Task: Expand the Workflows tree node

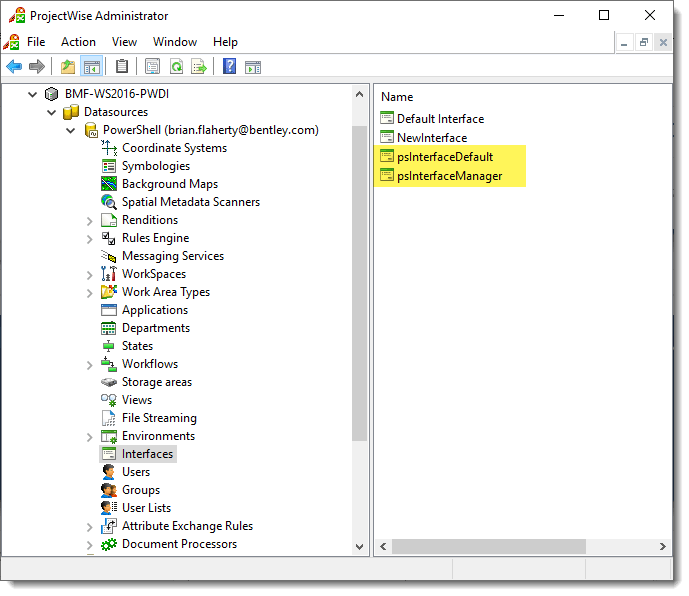Action: pyautogui.click(x=90, y=364)
